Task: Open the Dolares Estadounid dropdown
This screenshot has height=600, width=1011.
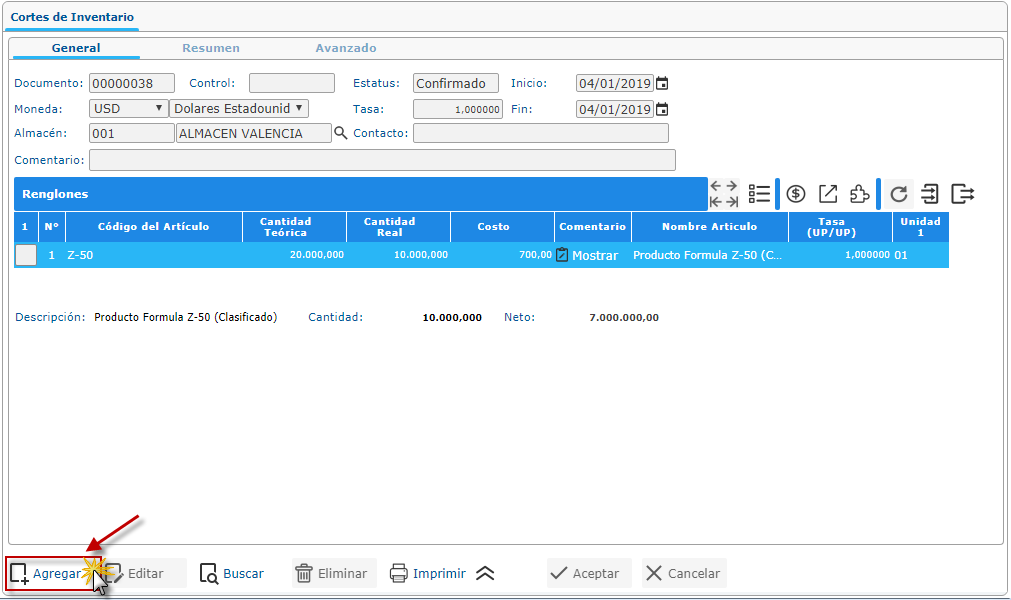Action: coord(240,109)
